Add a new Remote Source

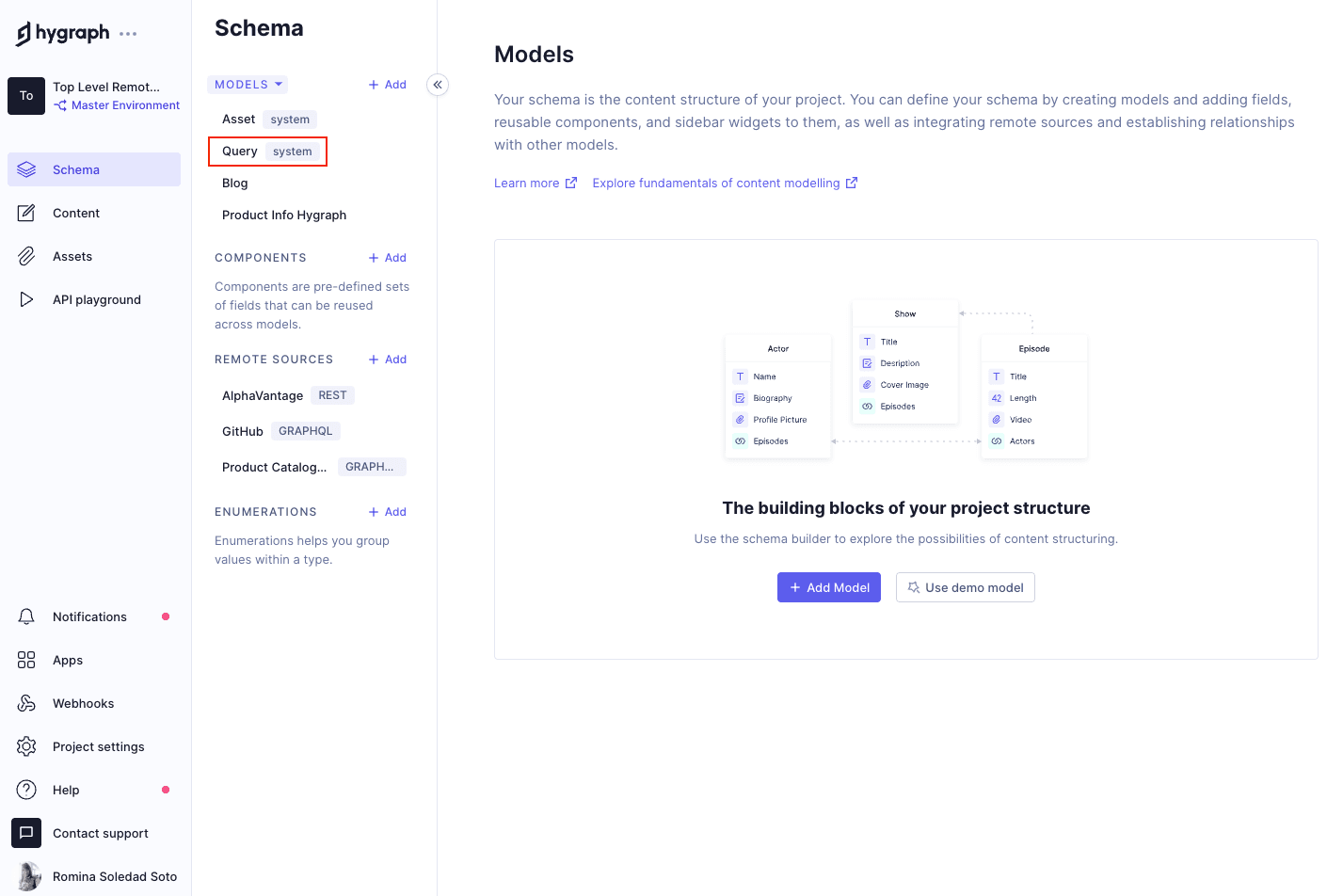pyautogui.click(x=387, y=359)
